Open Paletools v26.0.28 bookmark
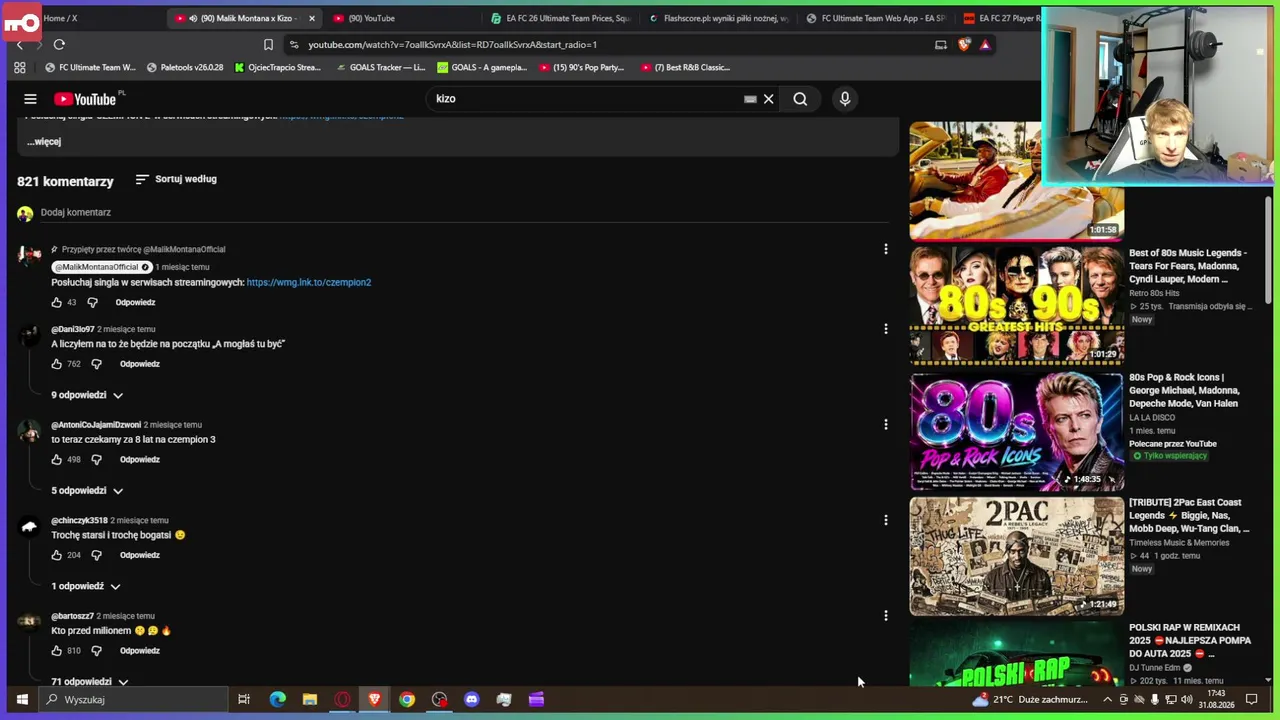This screenshot has height=720, width=1280. [x=185, y=67]
